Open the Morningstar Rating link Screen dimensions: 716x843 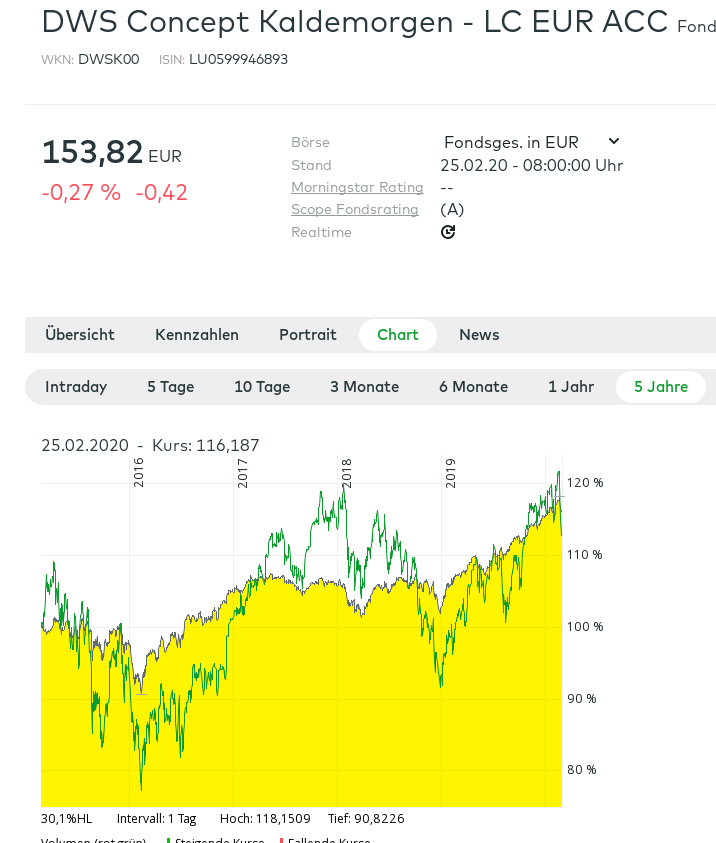357,187
